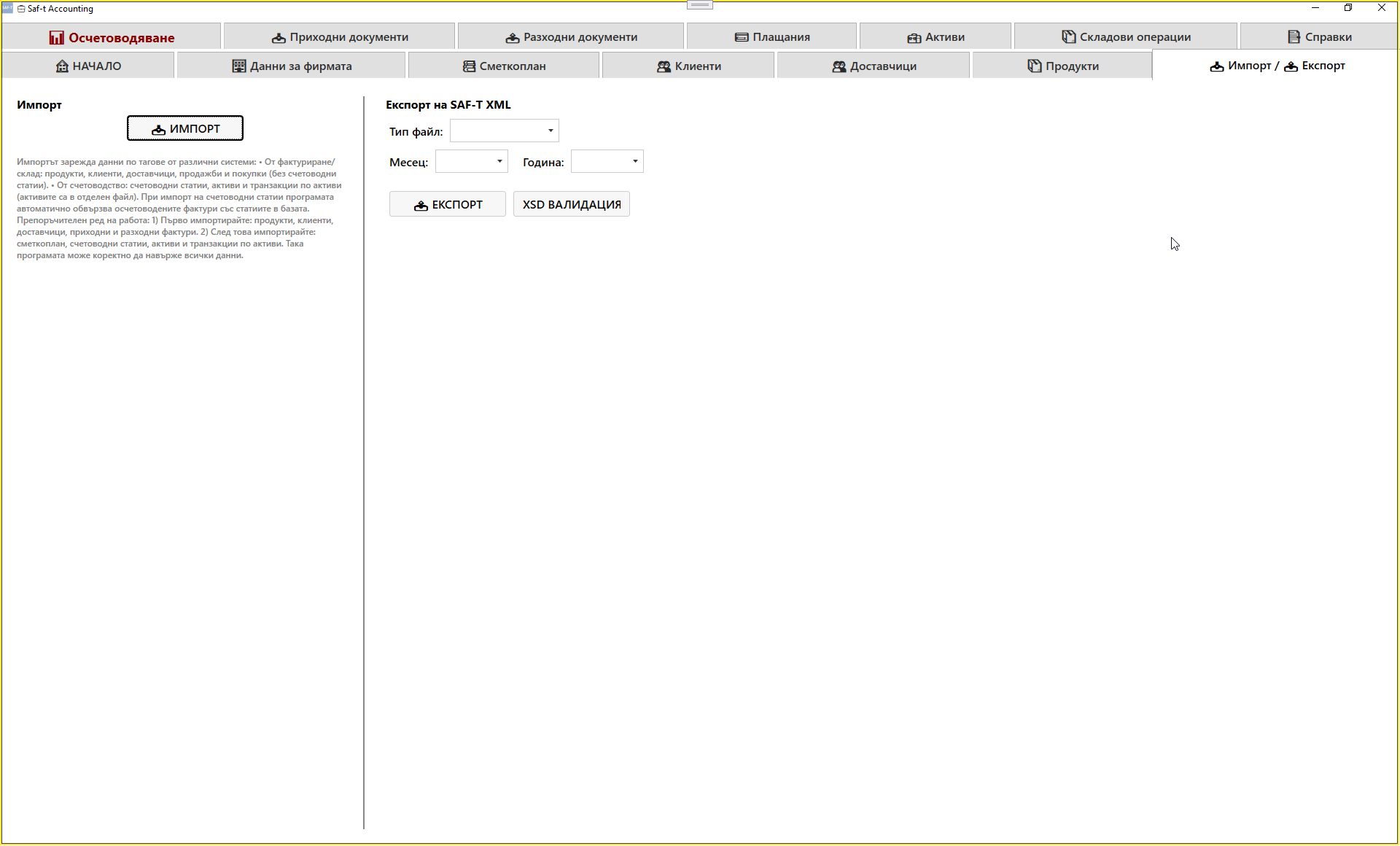Click the Експорт на SAF-T XML heading

coord(448,104)
